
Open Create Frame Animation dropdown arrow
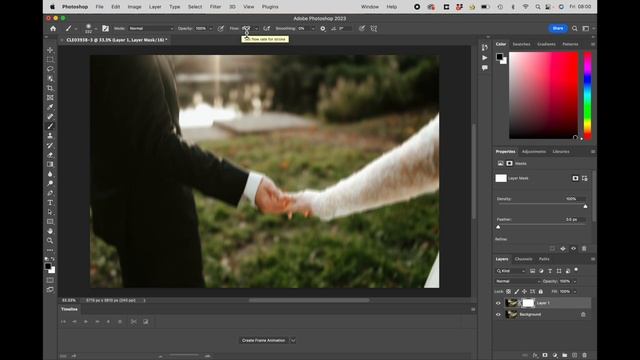point(293,340)
